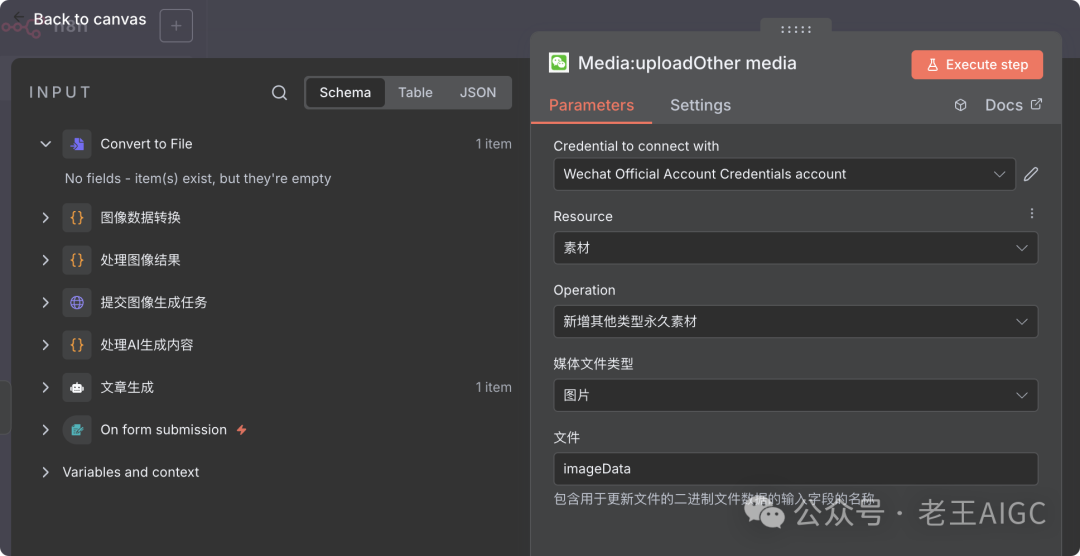Click the 1 item count beside 文章生成
1080x556 pixels.
[x=493, y=387]
